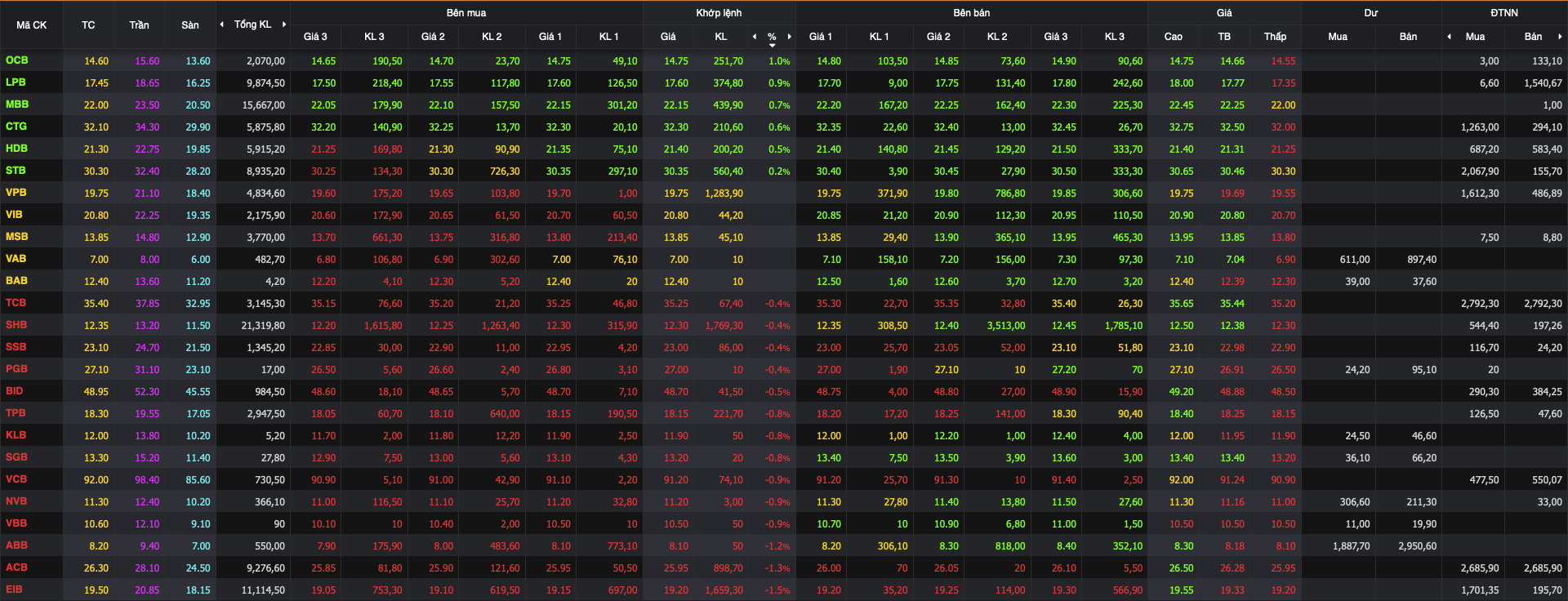Click the Bên mua group header

click(x=466, y=13)
